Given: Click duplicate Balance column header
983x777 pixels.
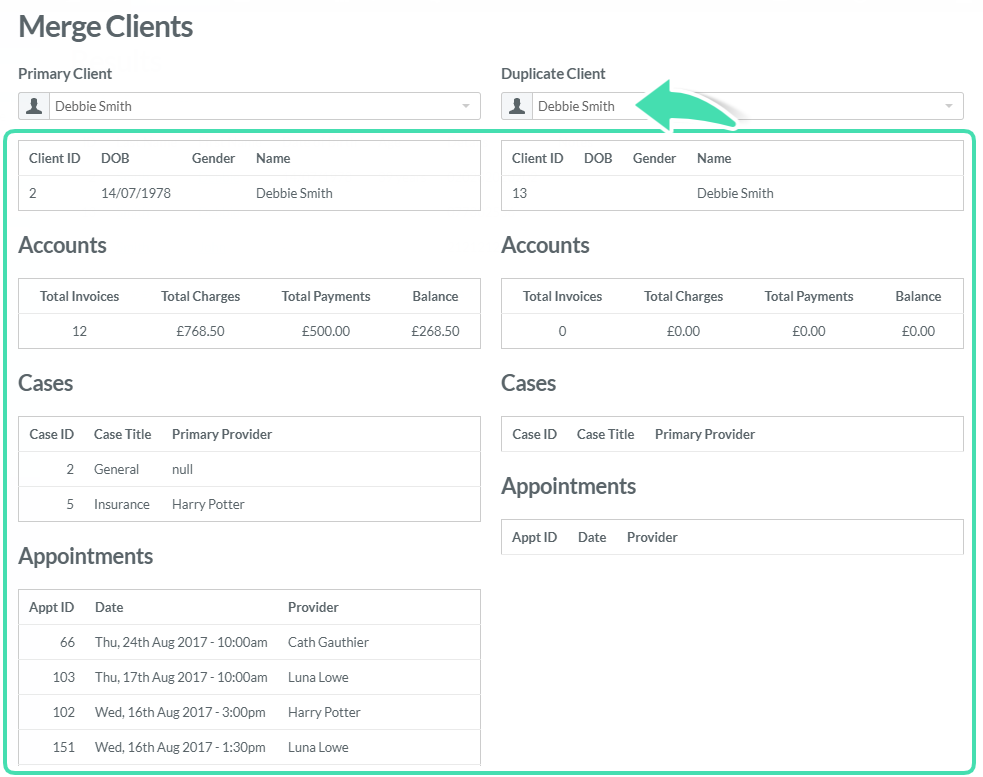Looking at the screenshot, I should coord(918,296).
